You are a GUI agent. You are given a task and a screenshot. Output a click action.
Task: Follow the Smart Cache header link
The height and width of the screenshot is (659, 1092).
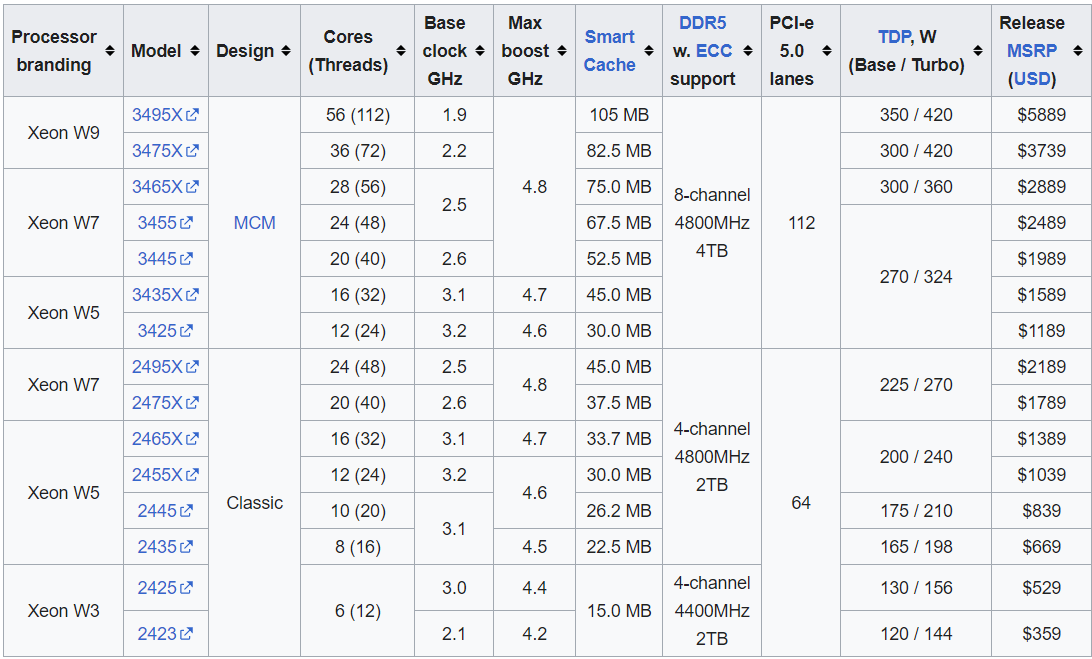(x=609, y=51)
